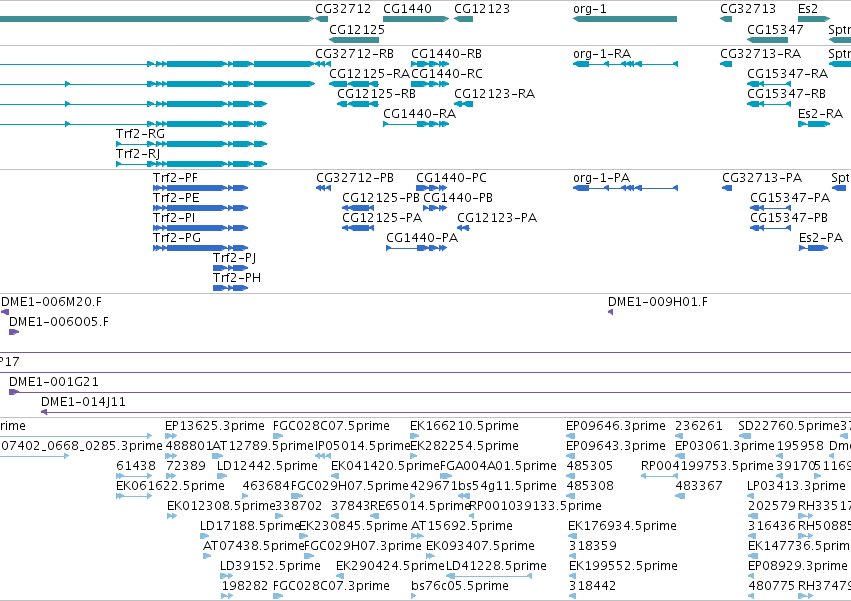The image size is (851, 601).
Task: Select the LD41228.5prime EST glyph
Action: coord(489,576)
